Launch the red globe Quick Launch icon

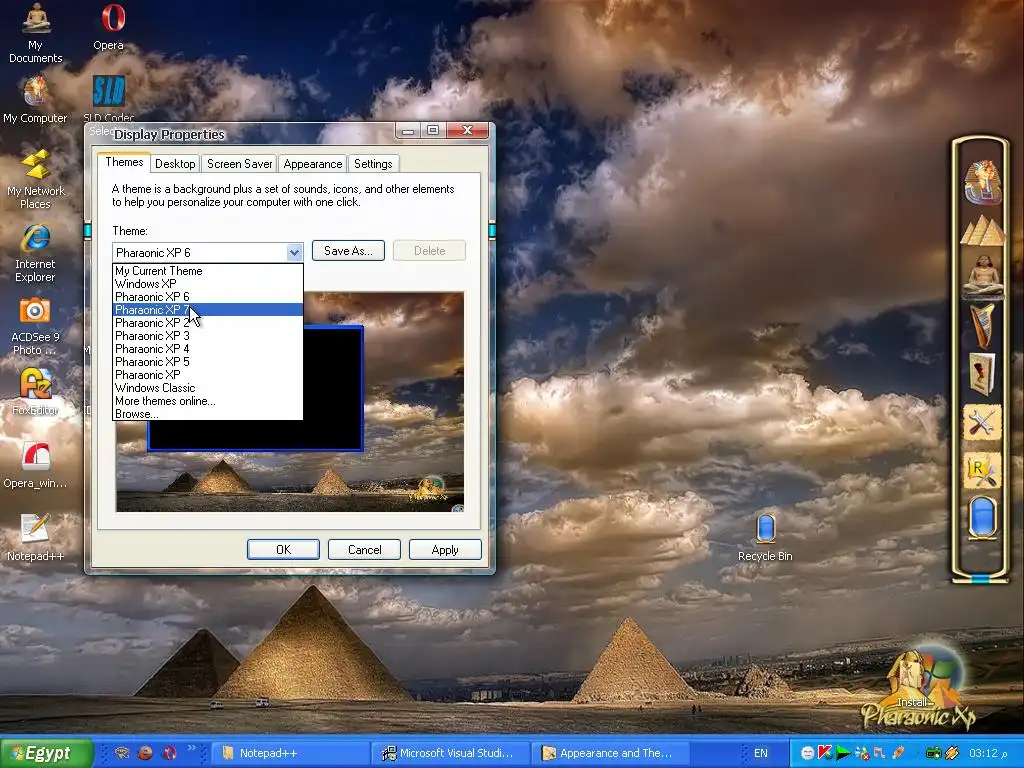145,753
